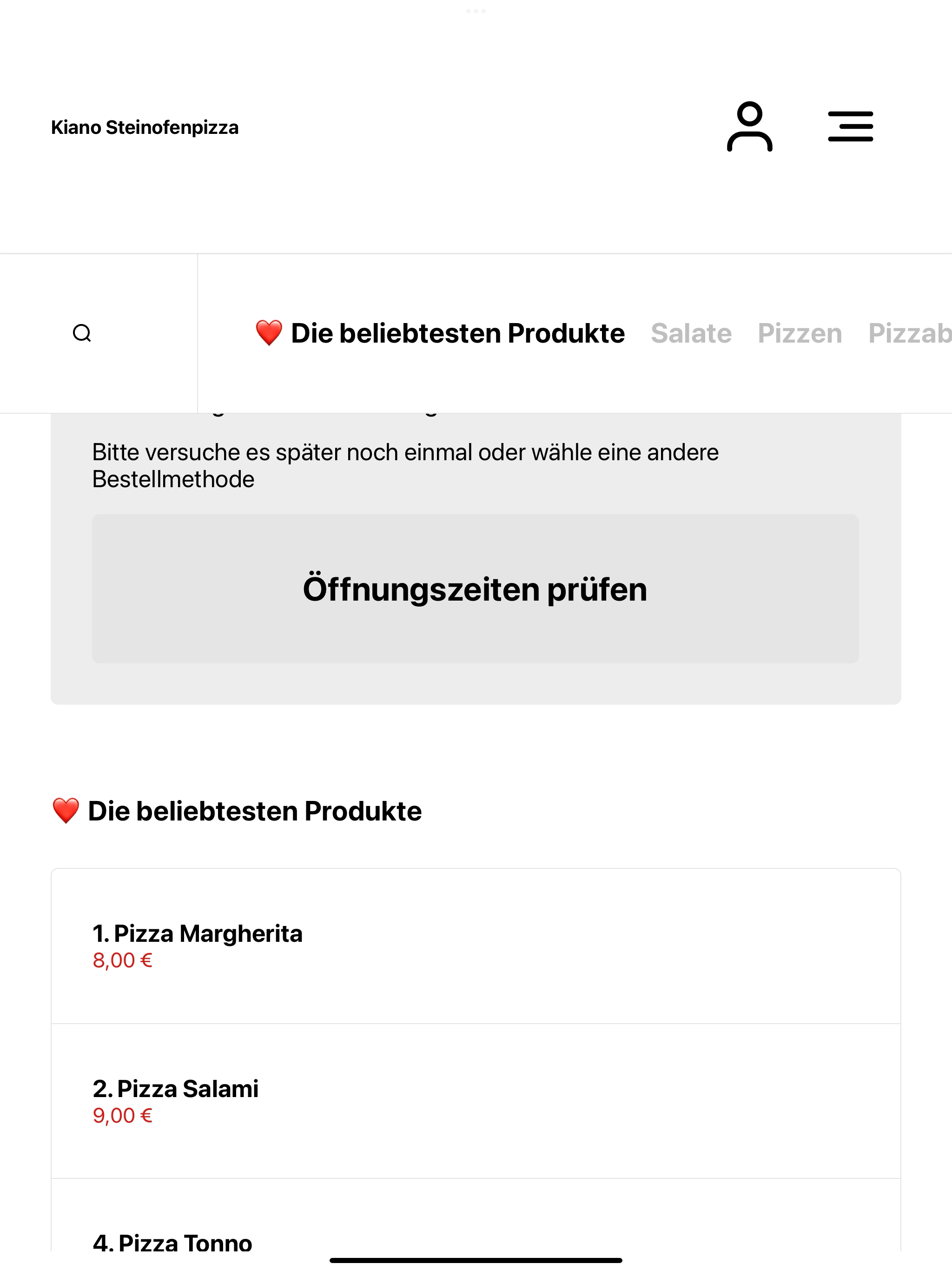The image size is (952, 1270).
Task: Select the 1. Pizza Margherita item
Action: (476, 946)
